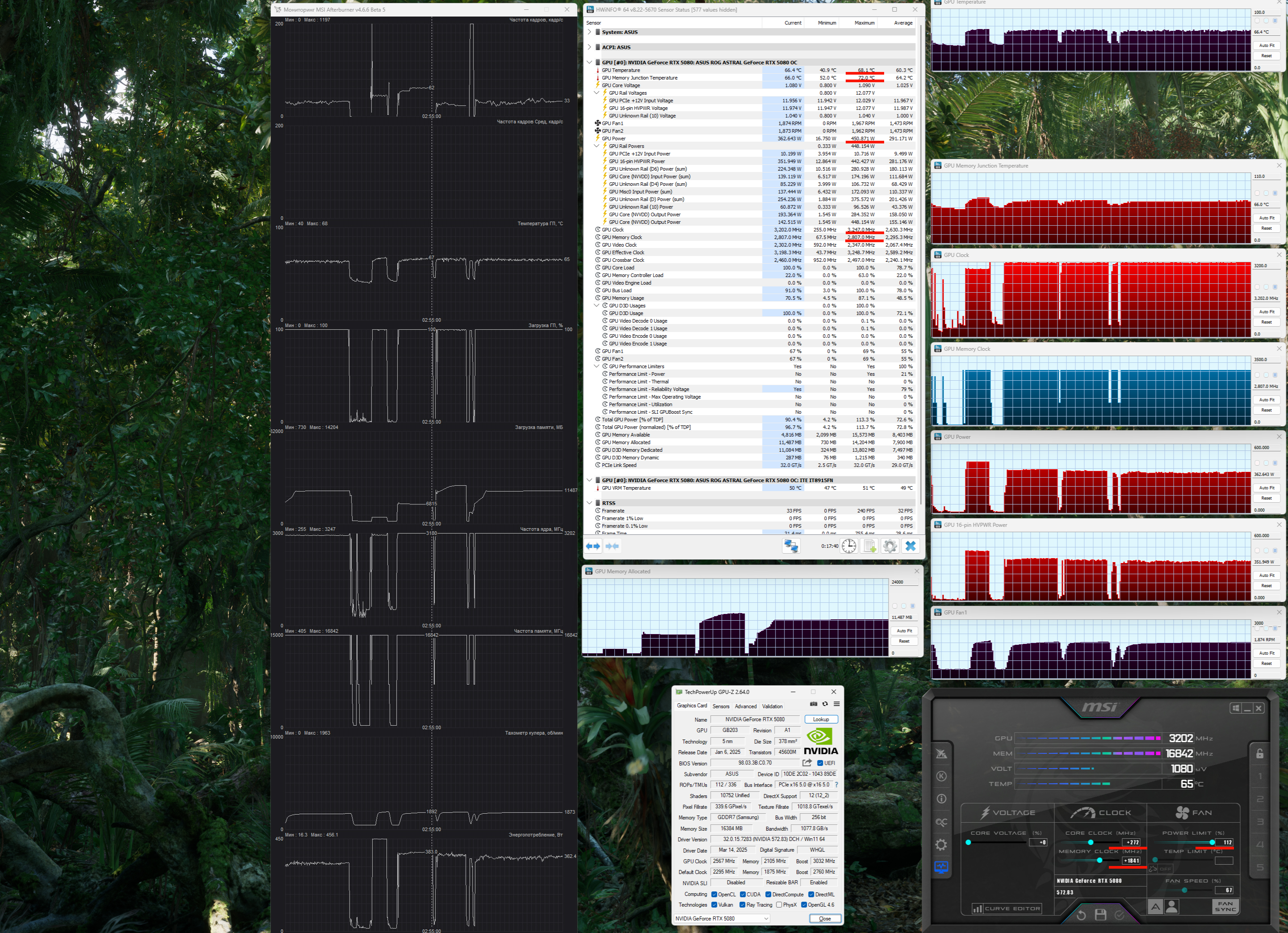
Task: Click the save profile floppy icon
Action: point(1100,914)
